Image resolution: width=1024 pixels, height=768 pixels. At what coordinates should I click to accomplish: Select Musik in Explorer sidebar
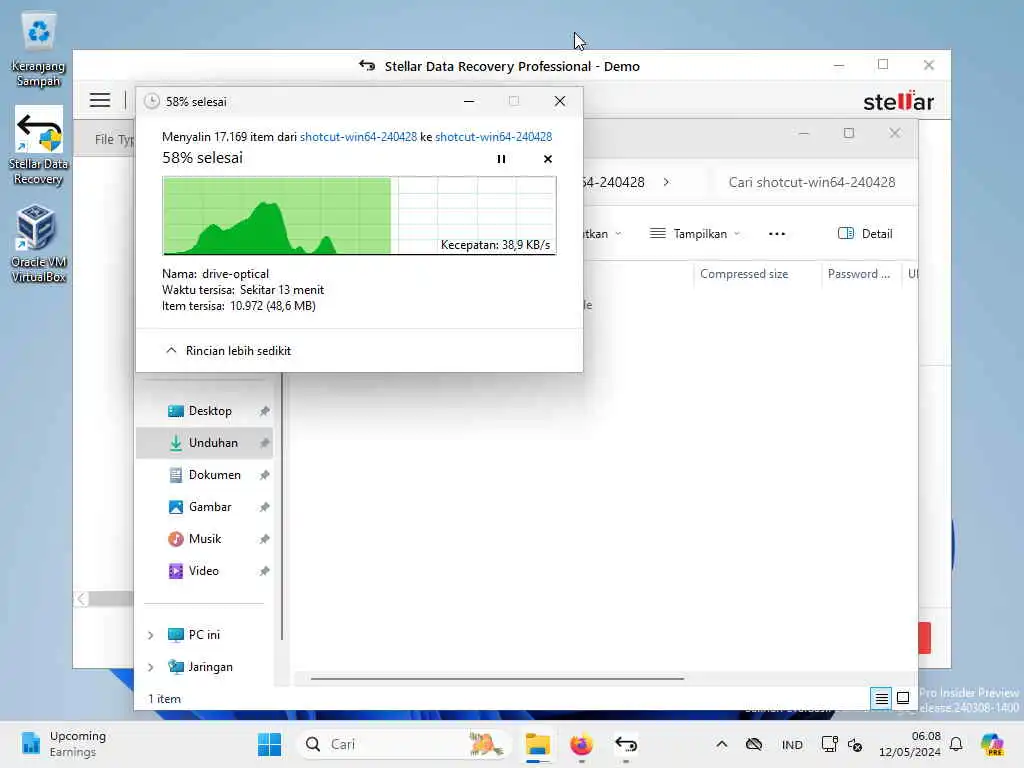[x=204, y=539]
